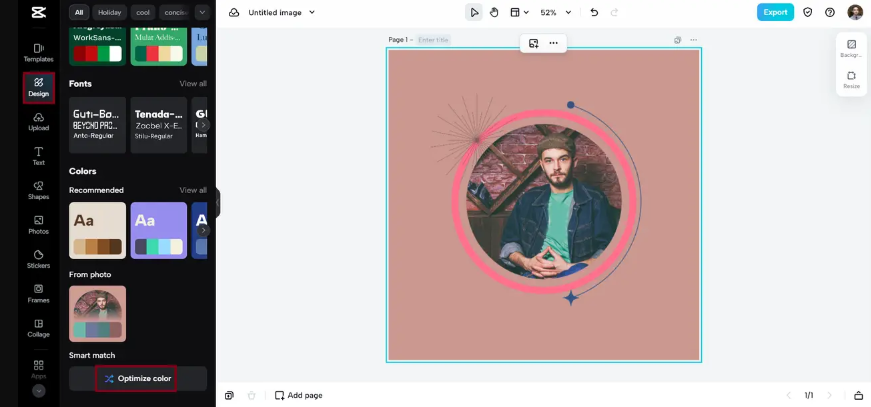Select the man's circular photo on canvas
Screen dimensions: 871x407
544,202
